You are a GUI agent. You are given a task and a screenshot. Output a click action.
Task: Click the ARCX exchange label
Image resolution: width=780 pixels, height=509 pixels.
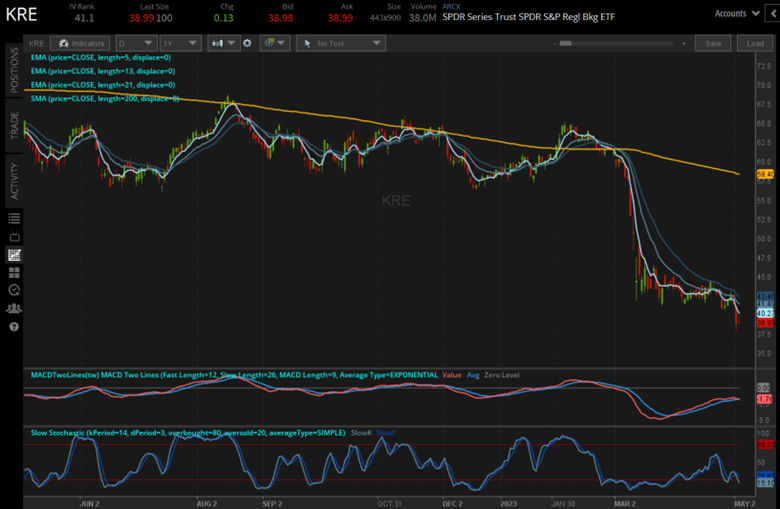(451, 6)
